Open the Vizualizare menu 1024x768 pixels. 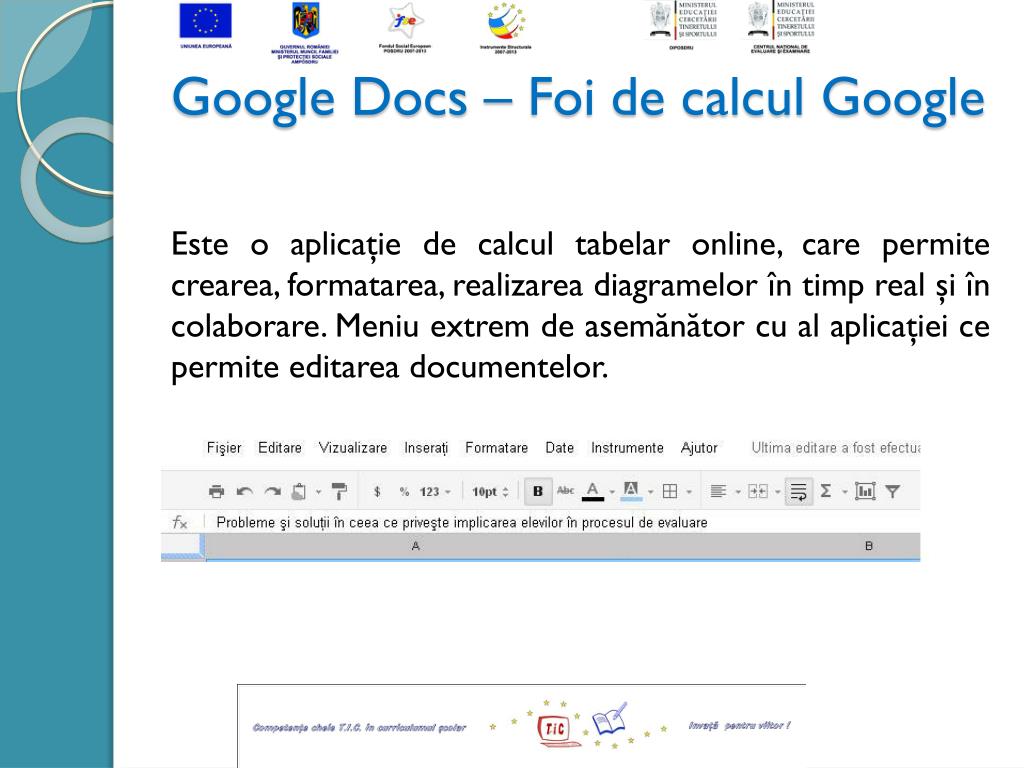(353, 448)
